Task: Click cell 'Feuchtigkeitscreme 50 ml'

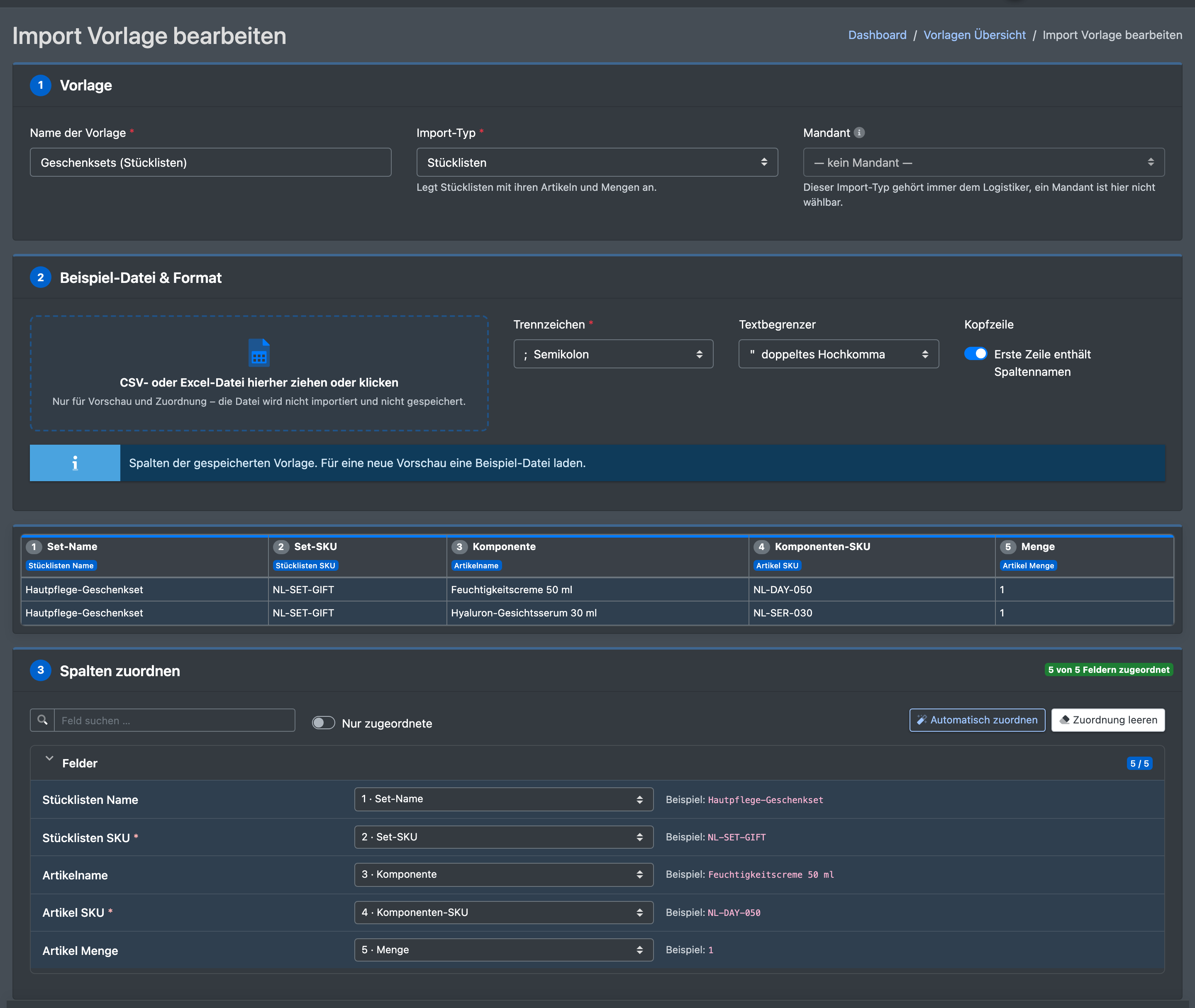Action: (x=598, y=590)
